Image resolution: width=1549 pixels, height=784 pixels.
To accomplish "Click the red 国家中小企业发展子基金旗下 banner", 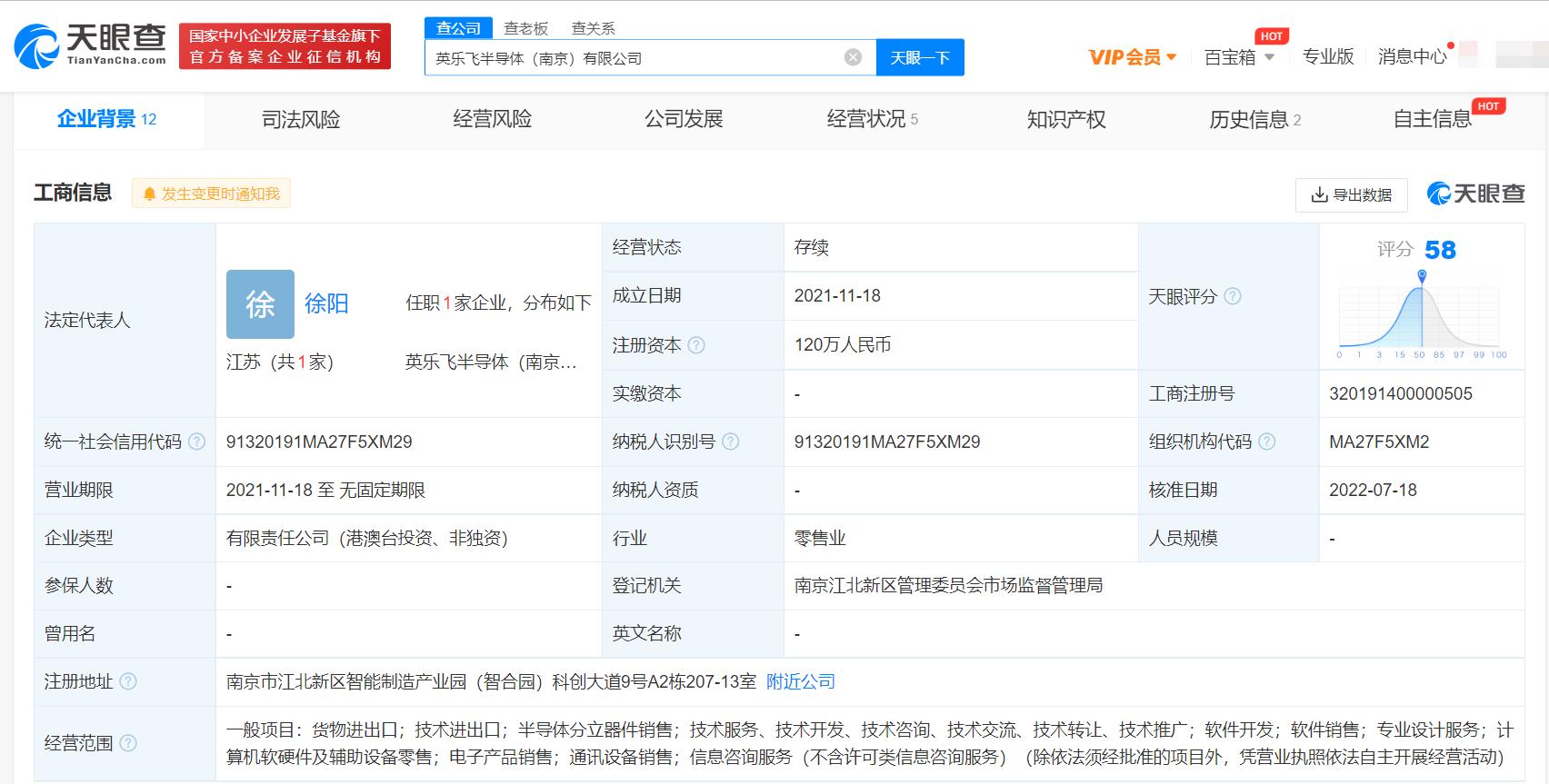I will click(x=285, y=46).
